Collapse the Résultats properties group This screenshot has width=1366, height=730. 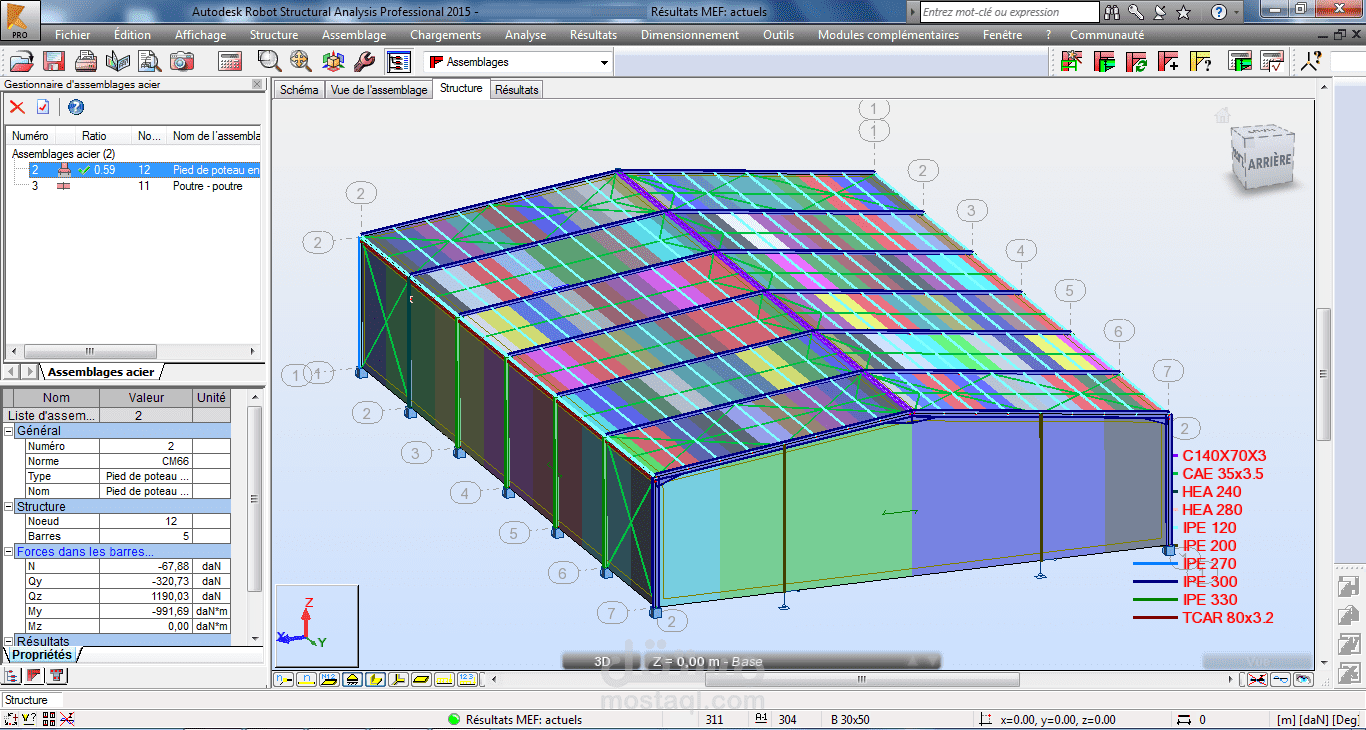point(9,641)
